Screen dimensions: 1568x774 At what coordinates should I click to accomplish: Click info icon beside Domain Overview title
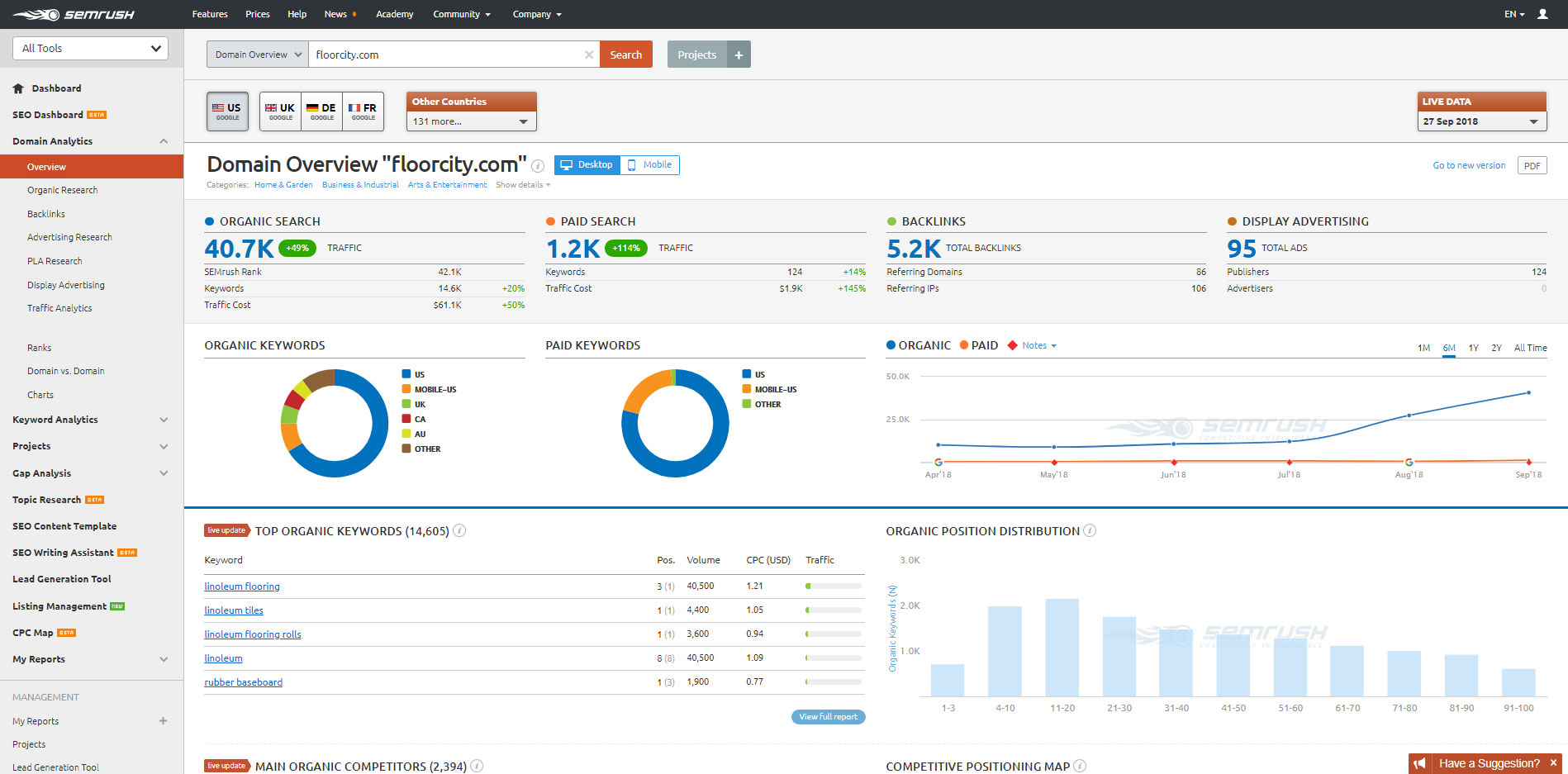point(538,165)
